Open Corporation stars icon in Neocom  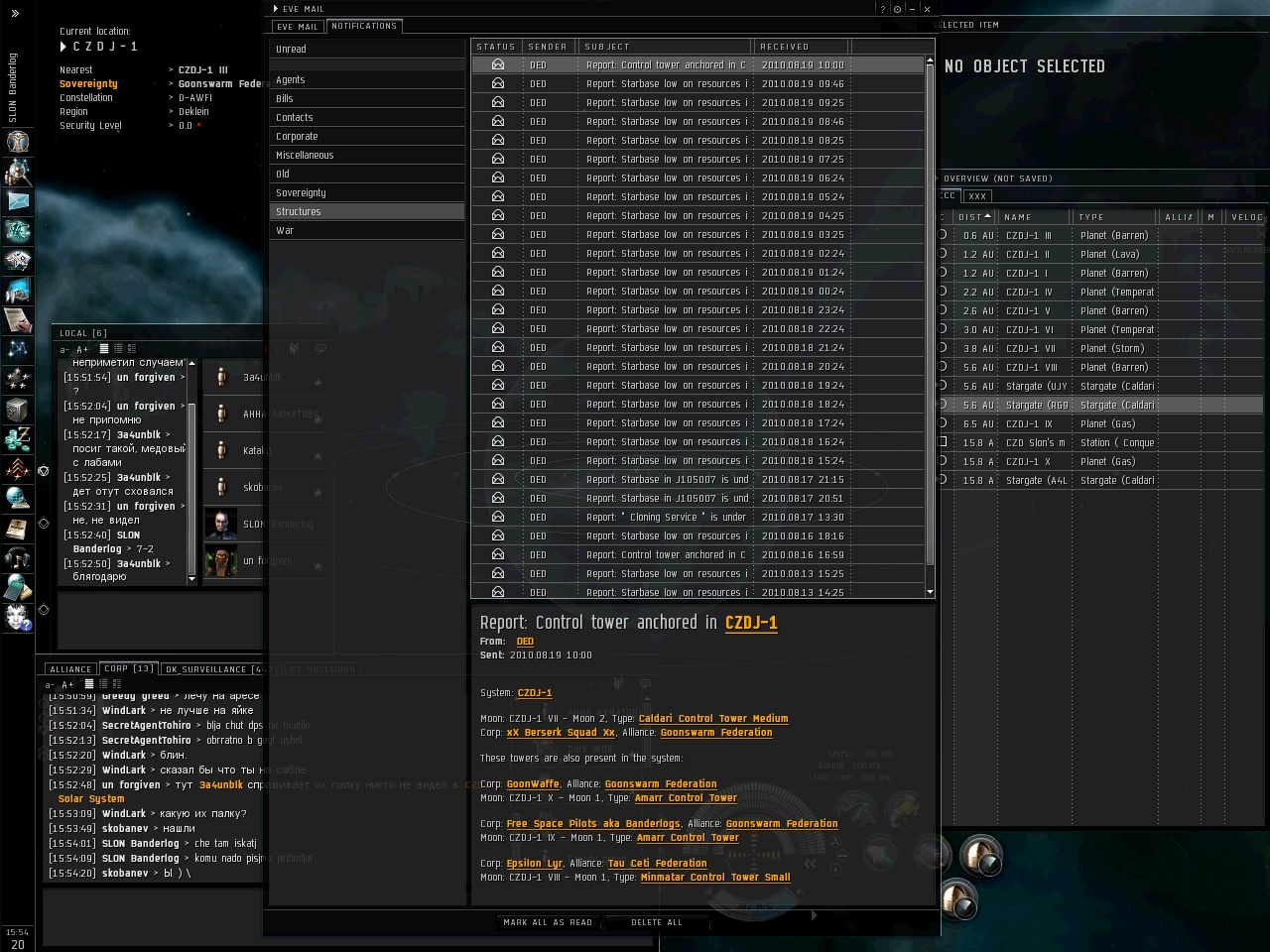tap(18, 380)
